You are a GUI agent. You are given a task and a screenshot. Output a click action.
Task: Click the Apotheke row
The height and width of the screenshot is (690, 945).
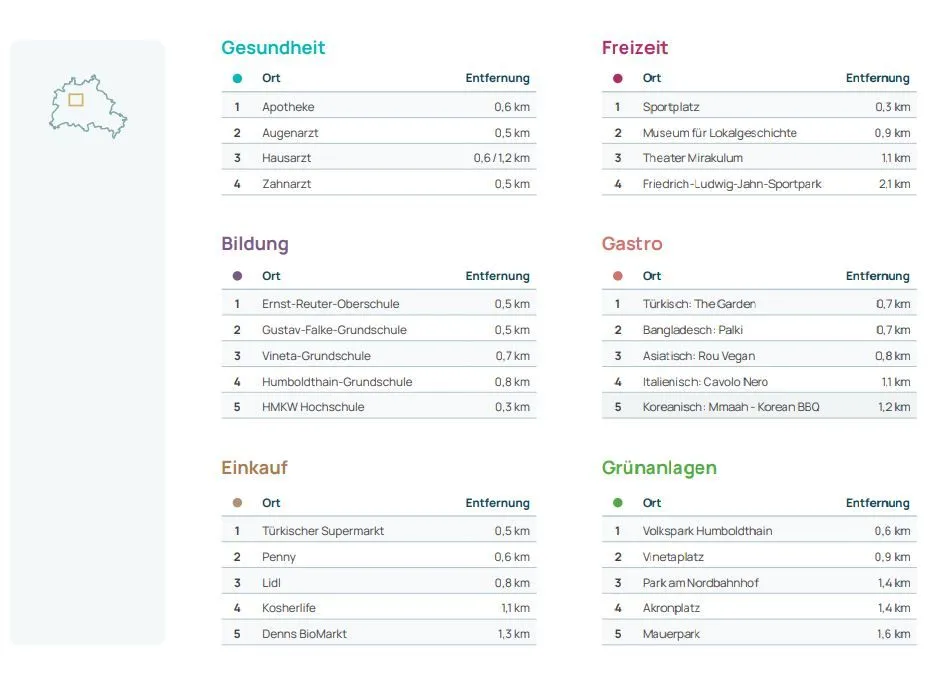pos(378,107)
